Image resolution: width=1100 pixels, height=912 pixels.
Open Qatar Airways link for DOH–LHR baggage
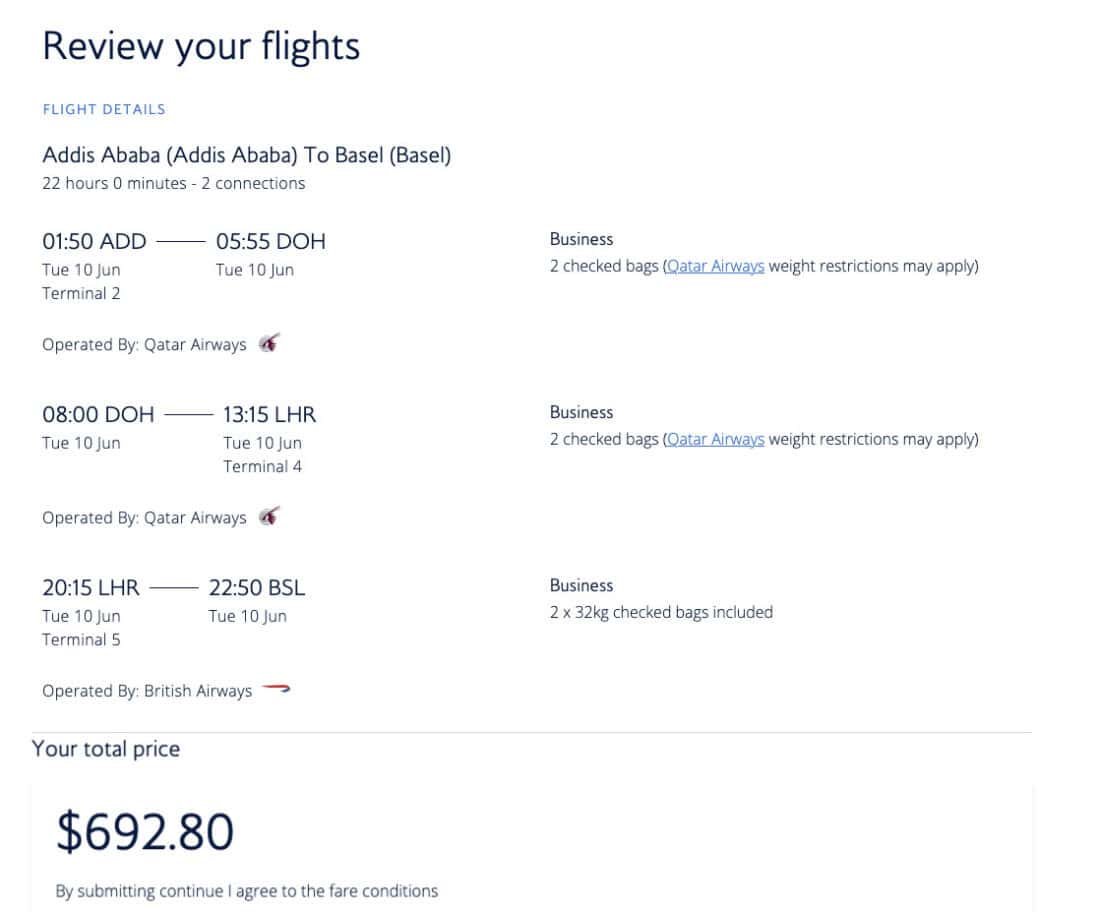pos(715,439)
